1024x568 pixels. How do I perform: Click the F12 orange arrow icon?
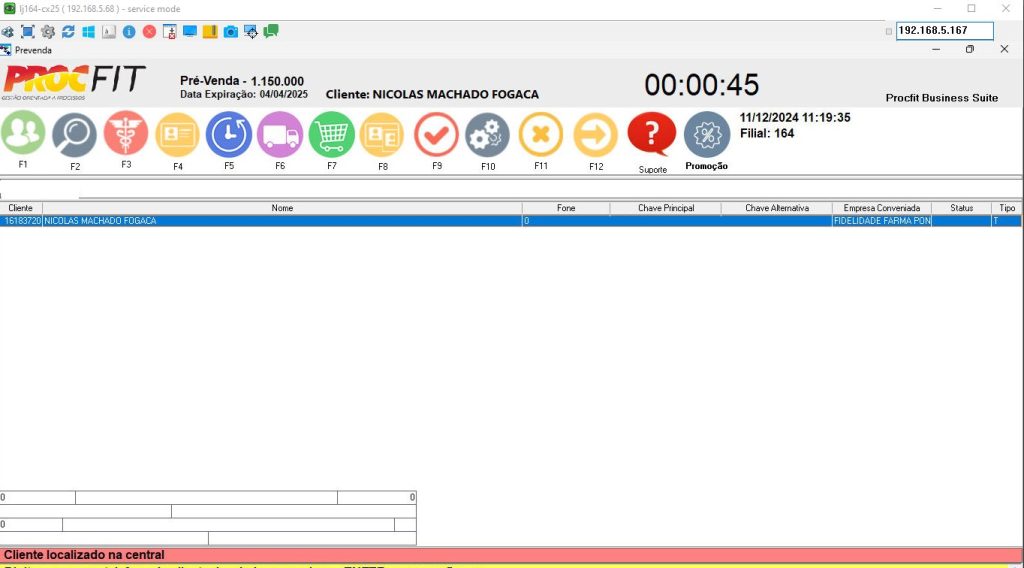[x=596, y=134]
